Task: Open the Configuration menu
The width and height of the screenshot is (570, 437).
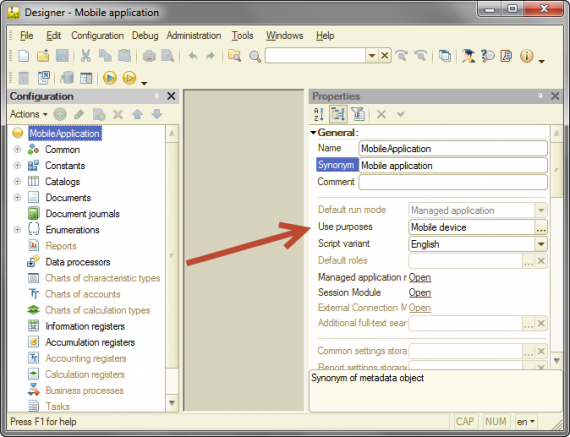Action: [x=97, y=36]
